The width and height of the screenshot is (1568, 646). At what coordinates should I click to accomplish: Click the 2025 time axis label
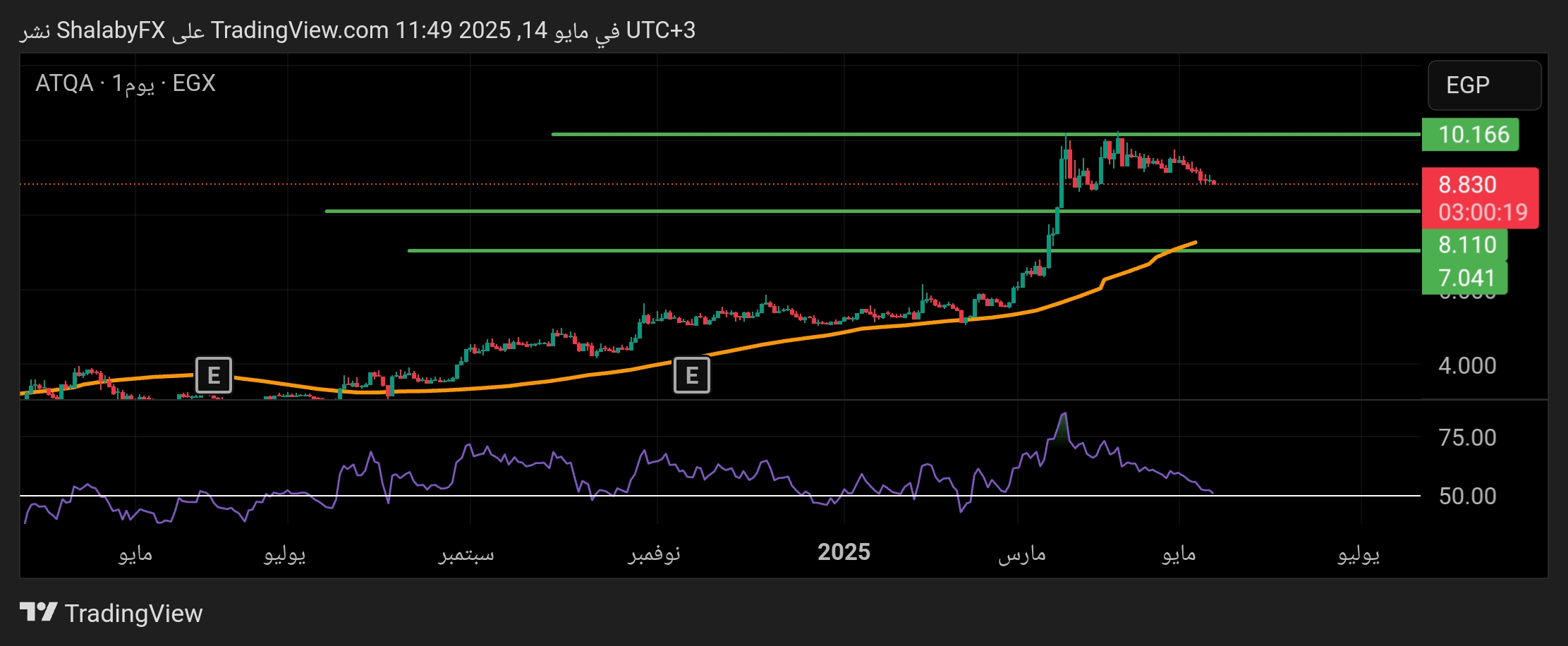[844, 551]
